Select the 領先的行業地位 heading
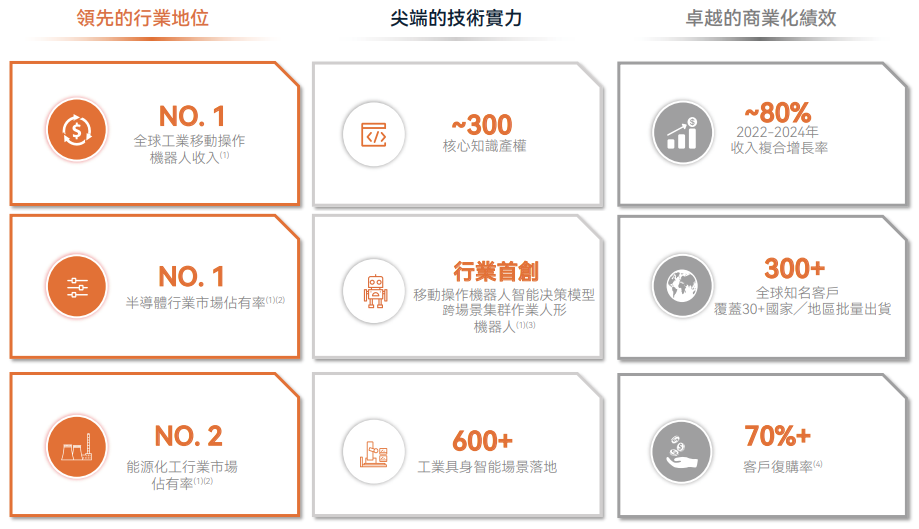 tap(142, 18)
